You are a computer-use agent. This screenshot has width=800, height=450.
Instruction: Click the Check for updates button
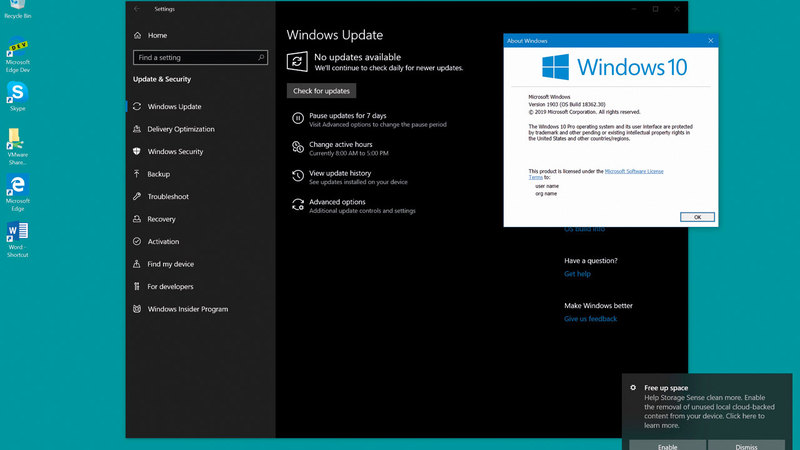tap(321, 91)
